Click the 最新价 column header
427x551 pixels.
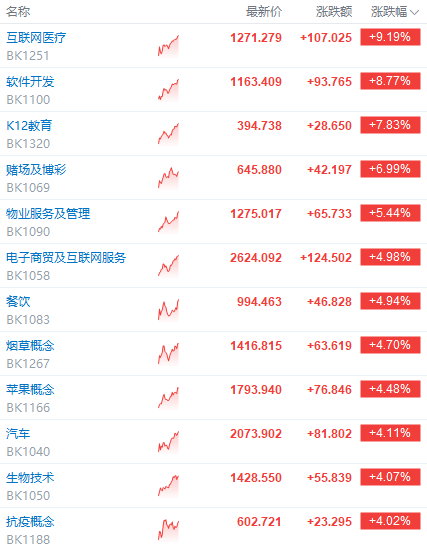264,12
